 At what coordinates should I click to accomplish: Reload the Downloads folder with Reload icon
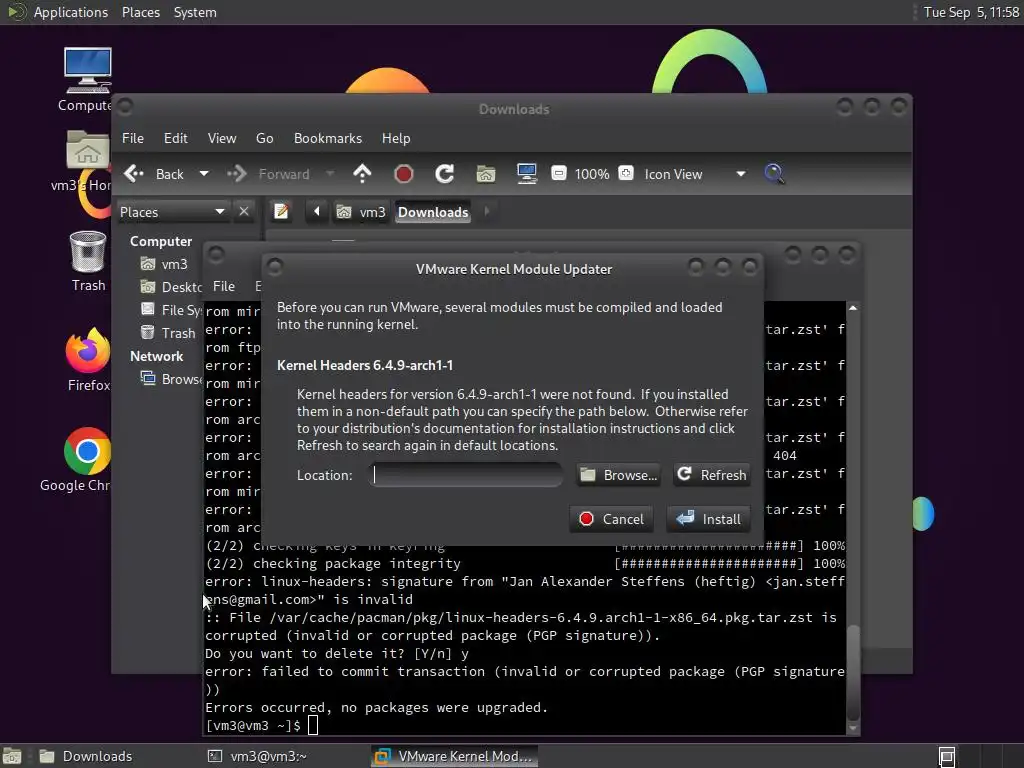pyautogui.click(x=445, y=174)
